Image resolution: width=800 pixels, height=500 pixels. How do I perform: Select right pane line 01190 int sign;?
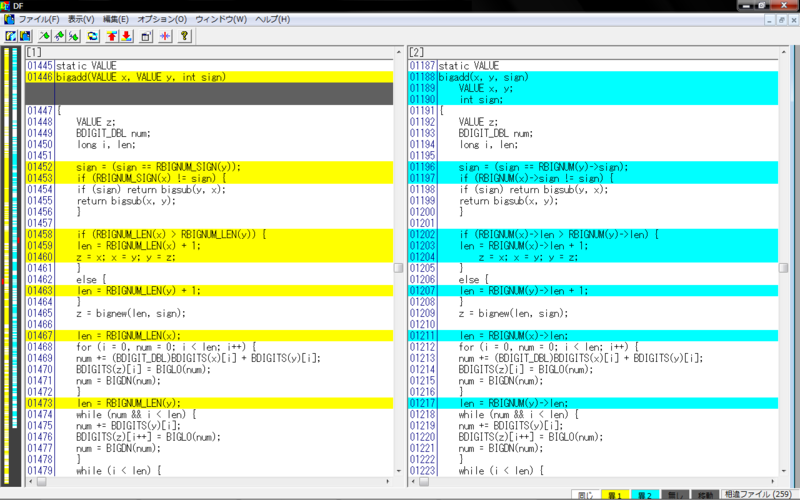point(593,99)
